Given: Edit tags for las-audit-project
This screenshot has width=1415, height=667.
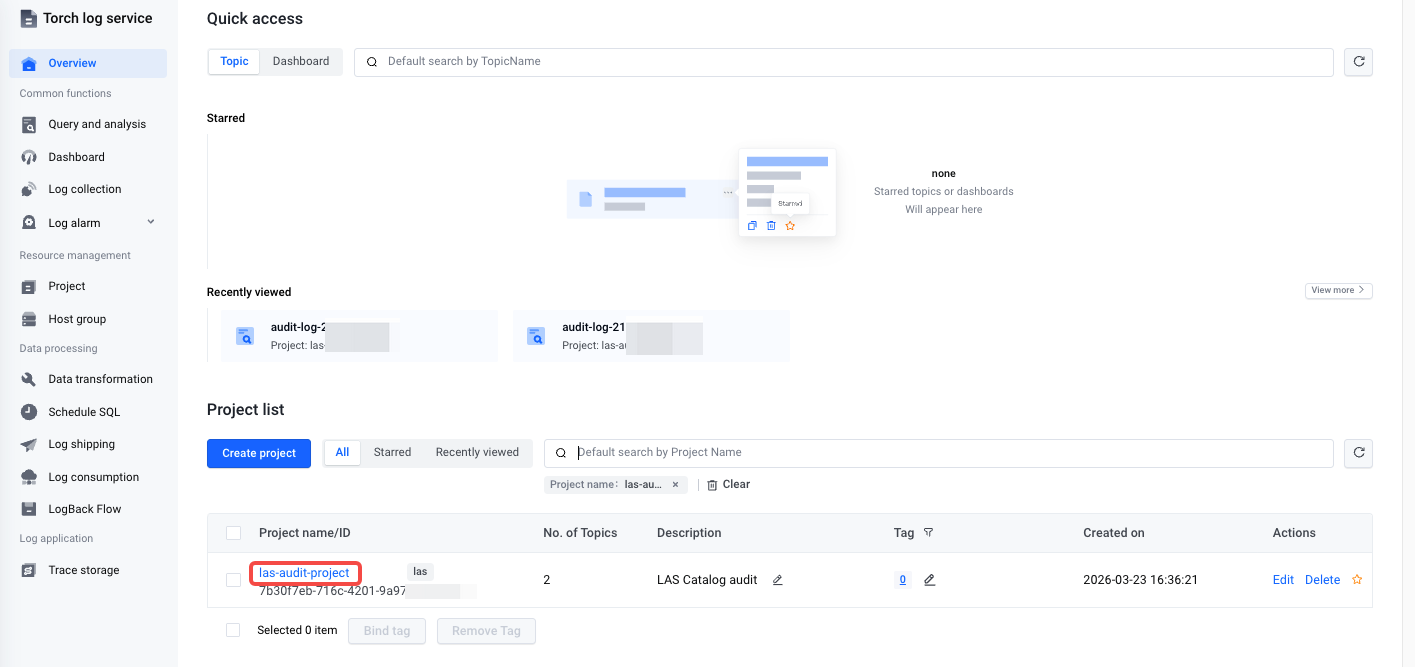Looking at the screenshot, I should coord(930,580).
